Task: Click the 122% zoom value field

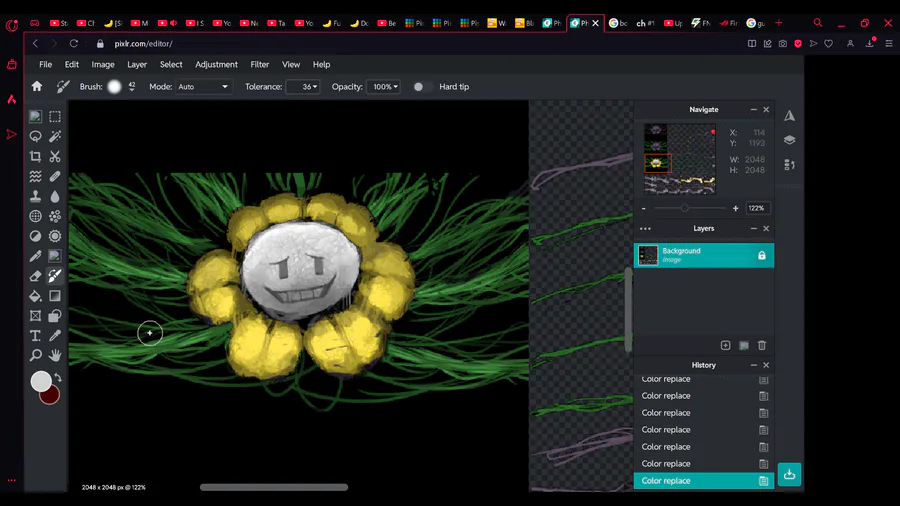Action: click(x=757, y=208)
